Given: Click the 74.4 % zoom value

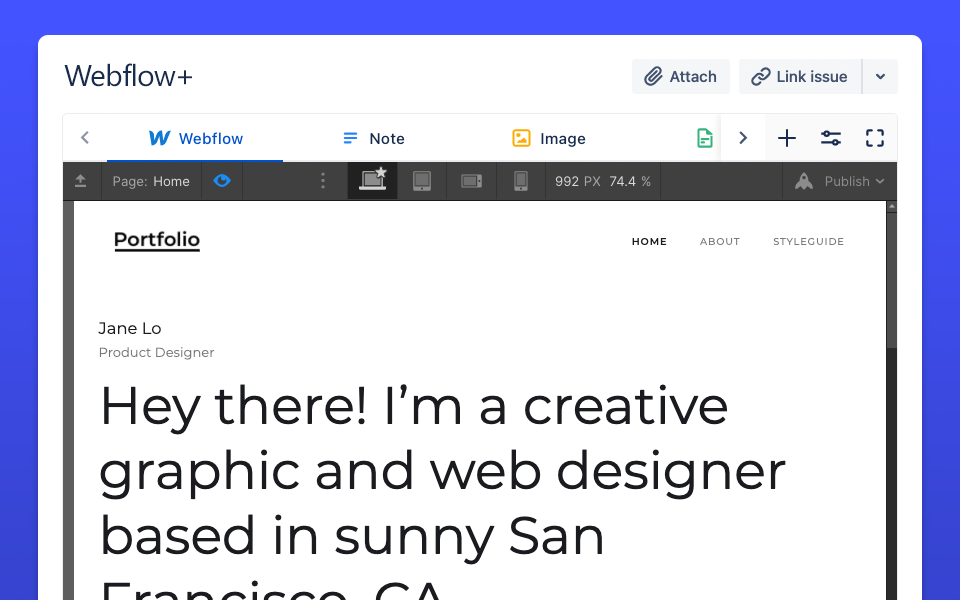Looking at the screenshot, I should click(630, 181).
